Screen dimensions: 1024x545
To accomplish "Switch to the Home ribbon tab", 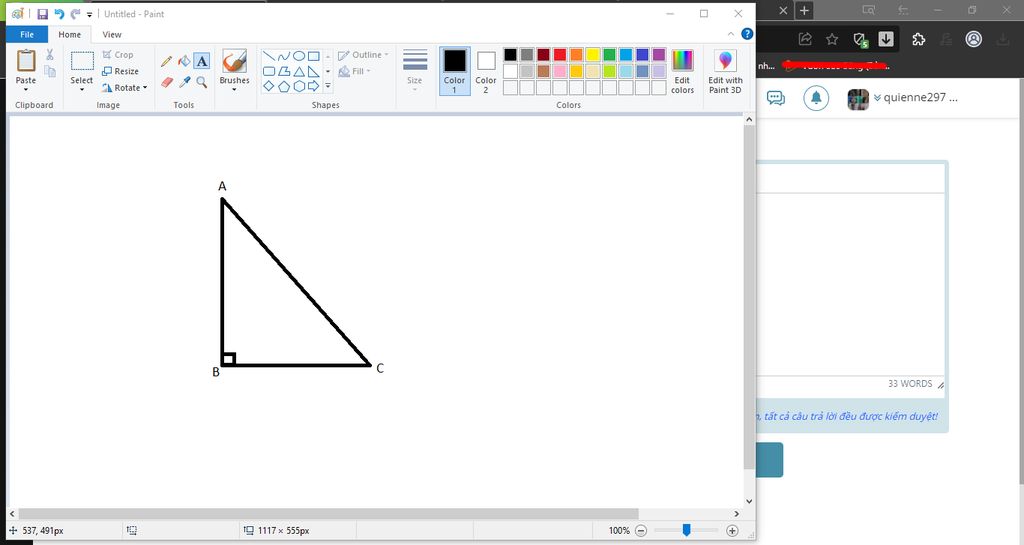I will [x=70, y=35].
